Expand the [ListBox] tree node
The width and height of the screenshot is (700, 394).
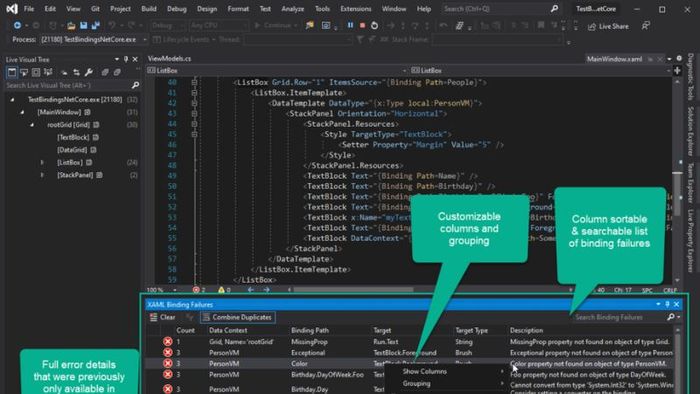pyautogui.click(x=42, y=162)
